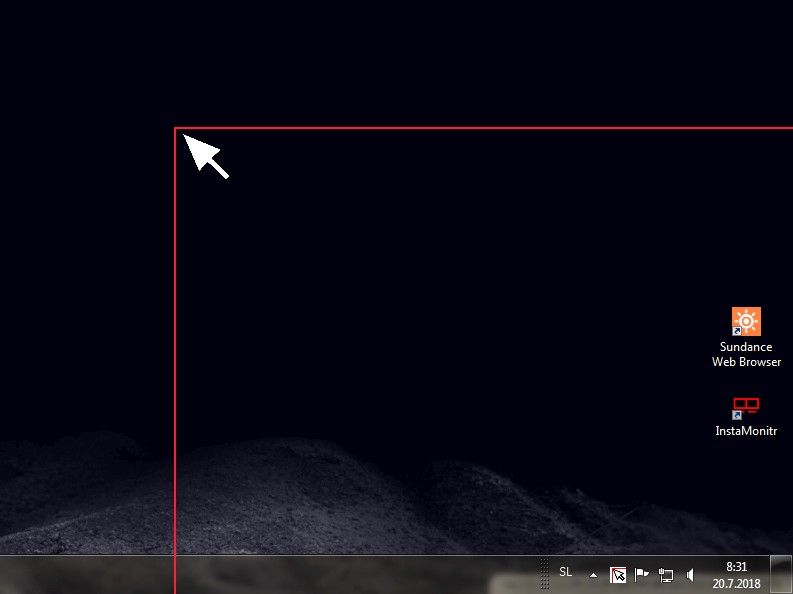Click the small shortcut arrow overlay on InstaMonitr
This screenshot has width=793, height=594.
[x=737, y=414]
